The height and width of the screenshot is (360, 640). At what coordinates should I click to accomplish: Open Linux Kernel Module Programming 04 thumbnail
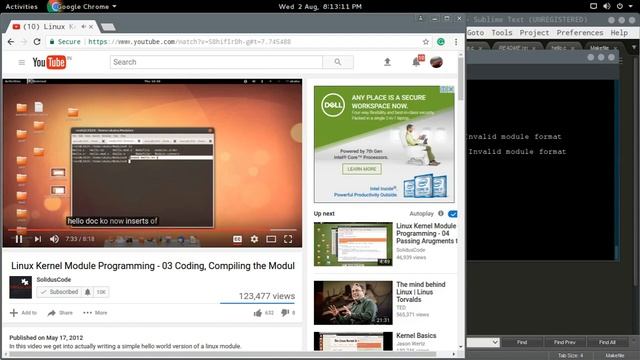(x=353, y=244)
